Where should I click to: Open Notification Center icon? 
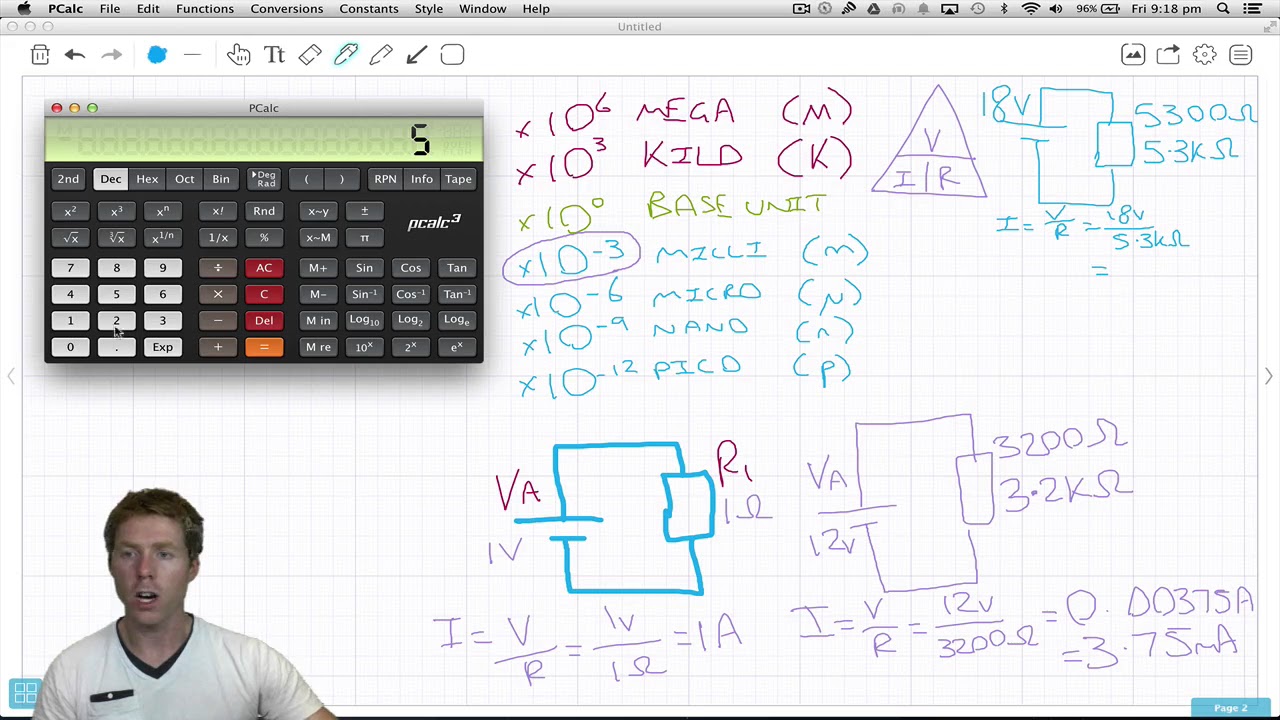coord(1252,9)
